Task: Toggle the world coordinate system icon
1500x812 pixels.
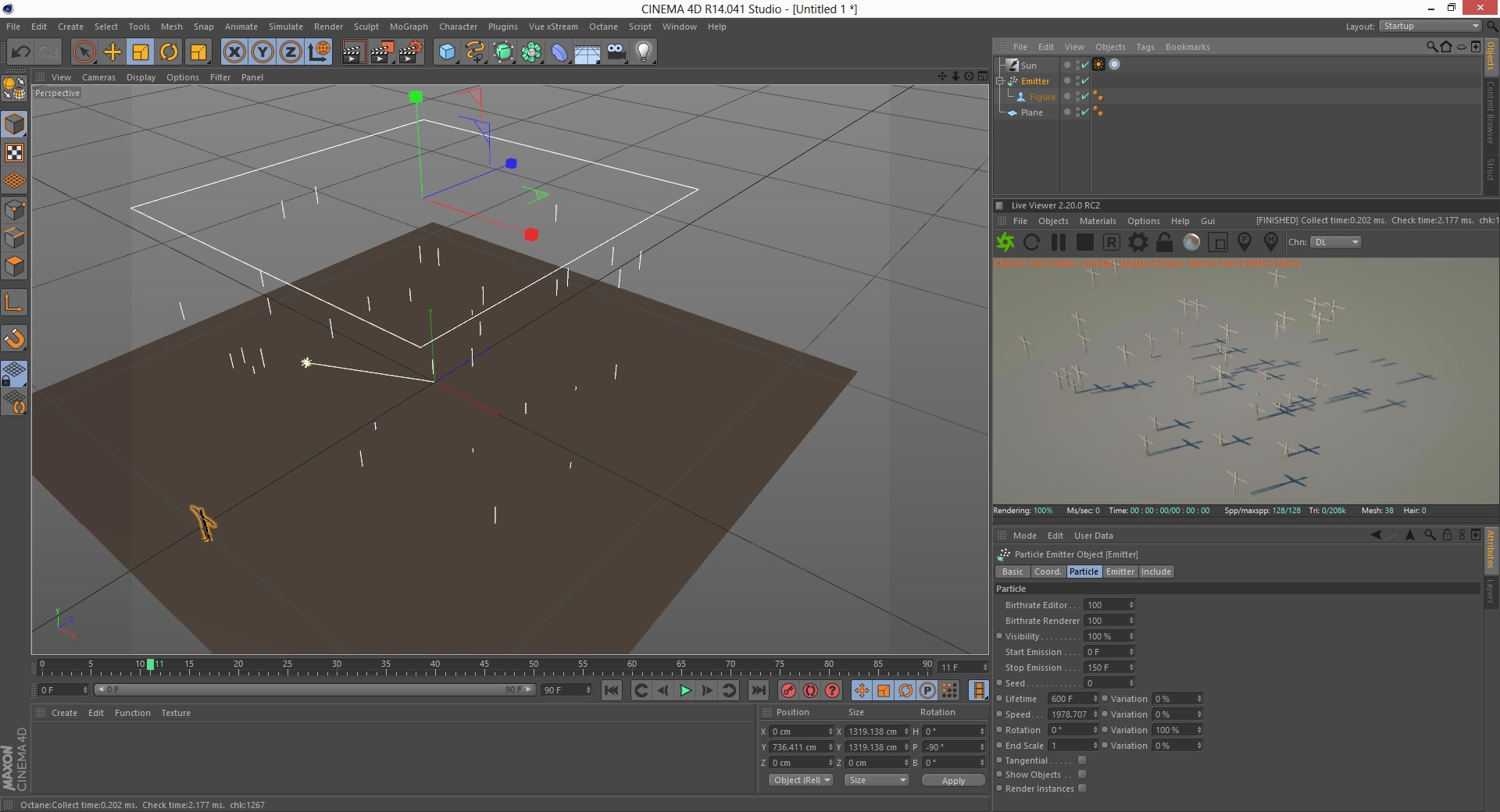Action: click(x=319, y=52)
